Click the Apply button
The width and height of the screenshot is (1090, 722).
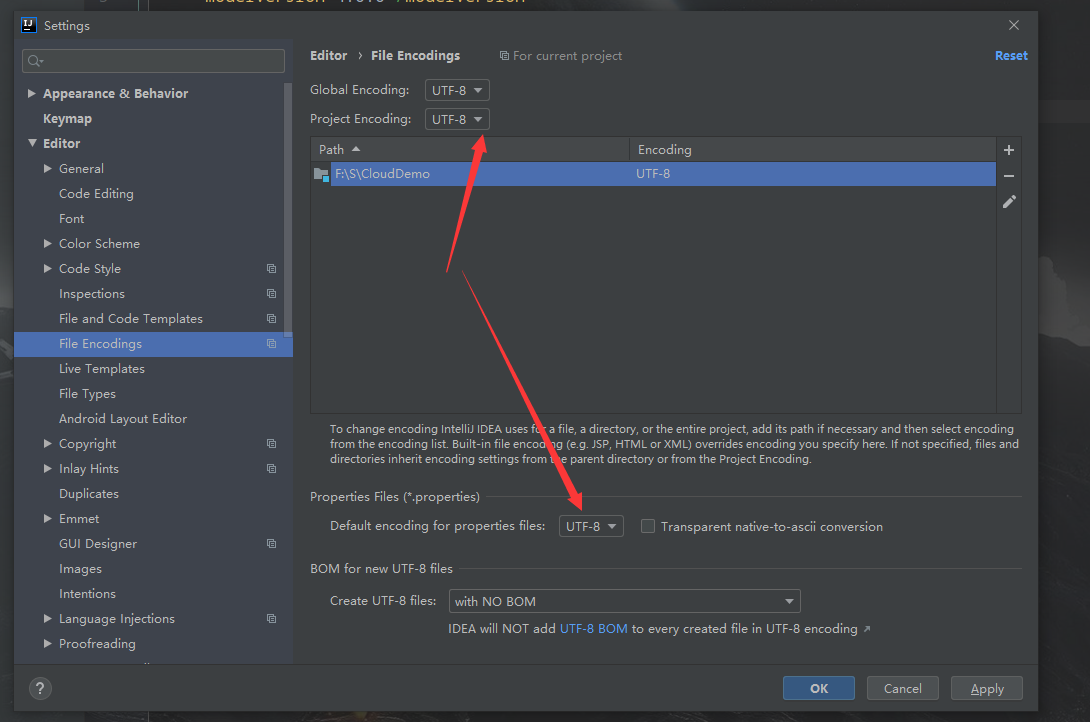(x=986, y=688)
